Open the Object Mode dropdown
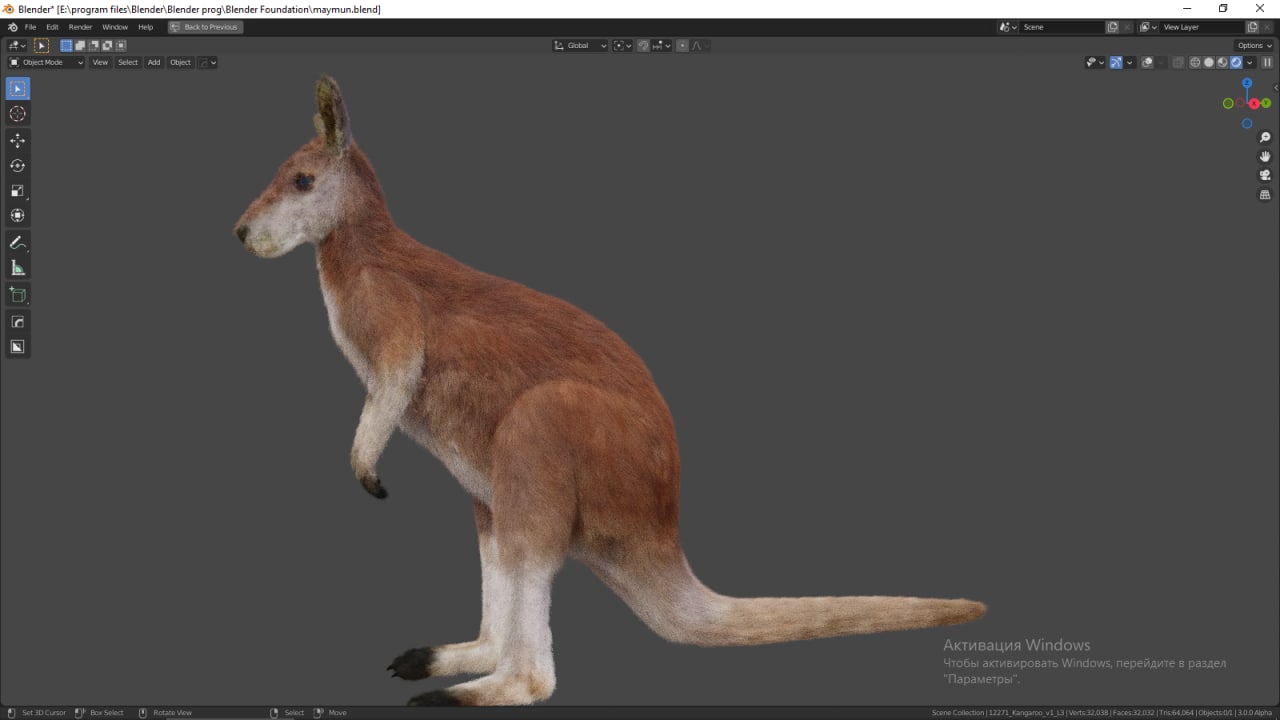Screen dimensions: 1280x720 coord(46,62)
